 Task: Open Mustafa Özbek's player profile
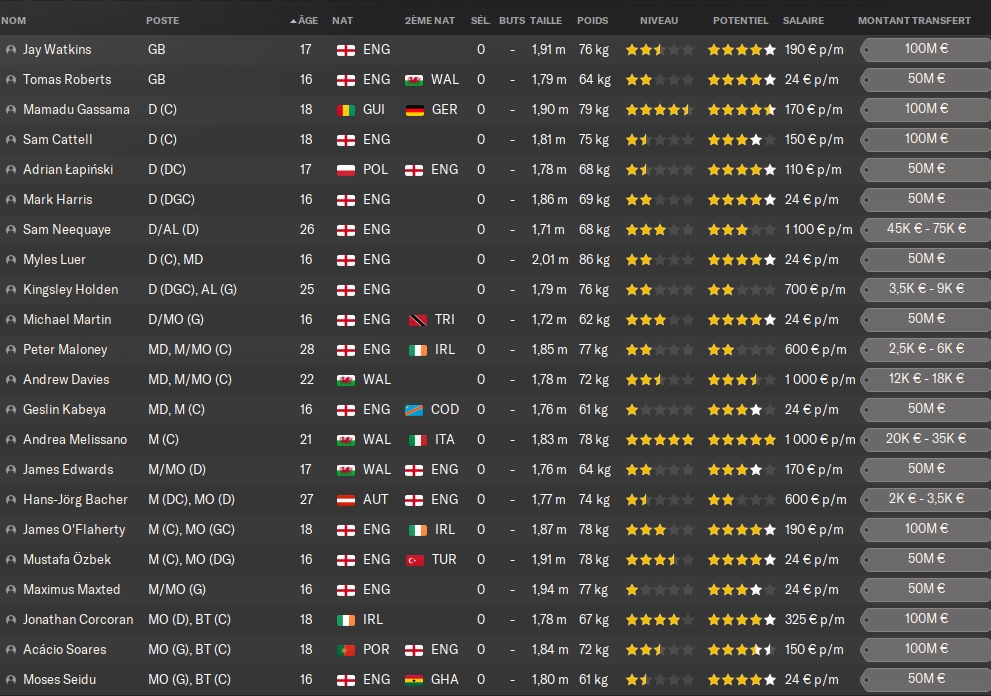67,559
